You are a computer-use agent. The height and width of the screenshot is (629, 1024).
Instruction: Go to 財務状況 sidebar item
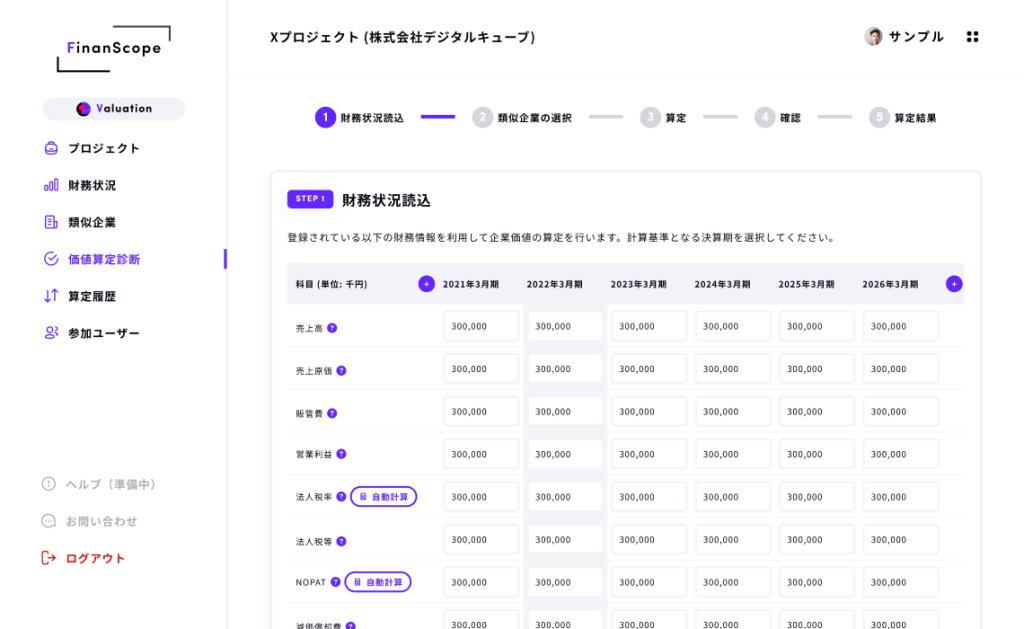tap(91, 185)
